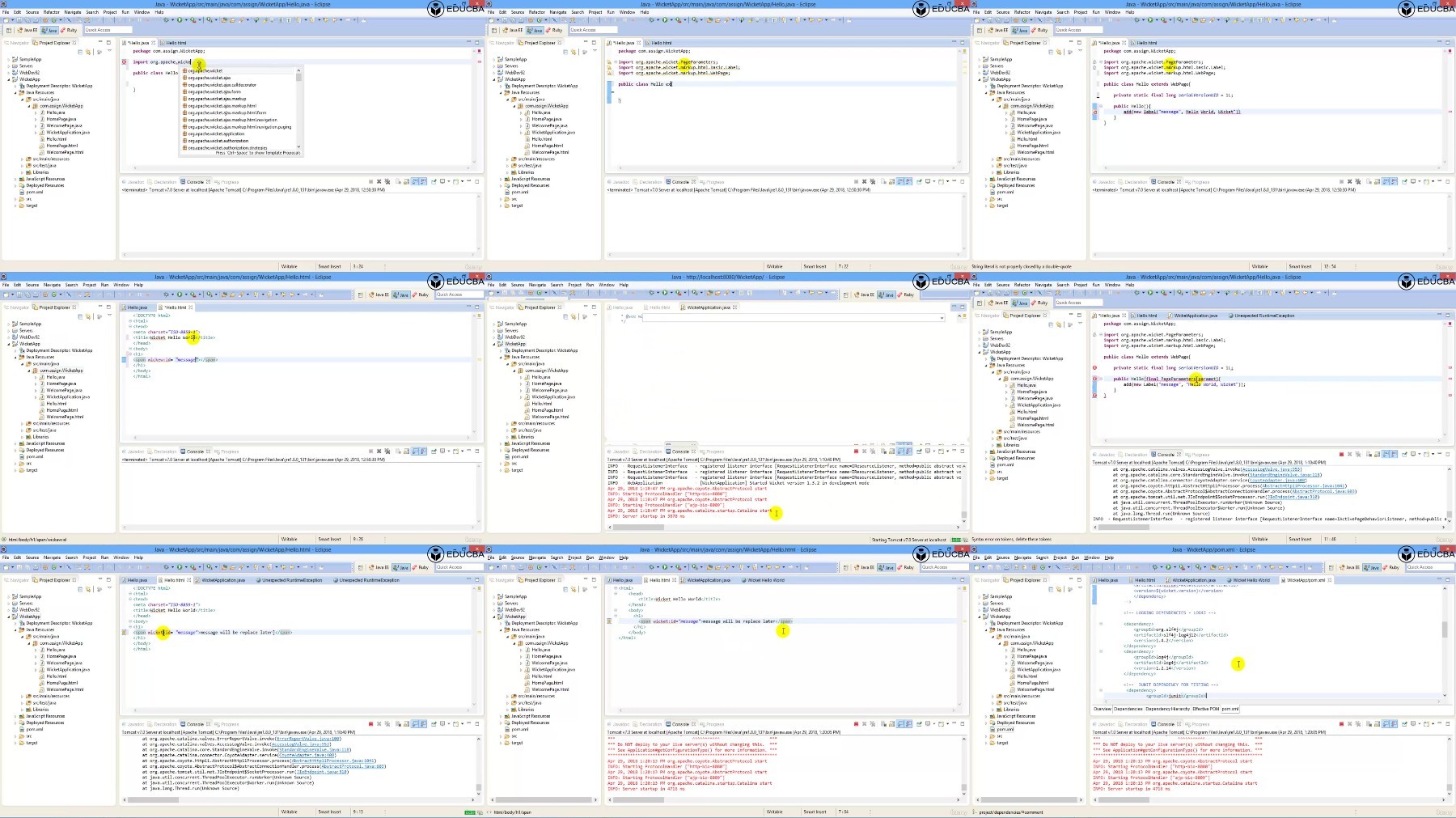Screen dimensions: 1456x818
Task: Click Terminate red square in the localhost:8080 window console
Action: (x=856, y=453)
